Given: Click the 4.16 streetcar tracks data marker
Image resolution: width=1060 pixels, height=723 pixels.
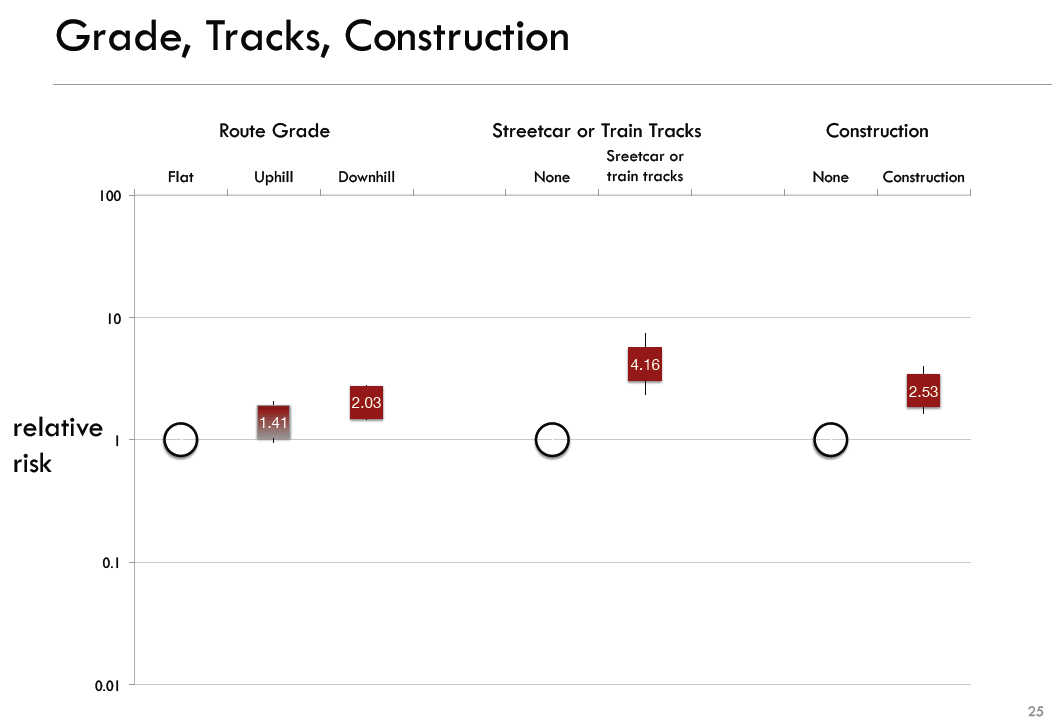Looking at the screenshot, I should [645, 365].
